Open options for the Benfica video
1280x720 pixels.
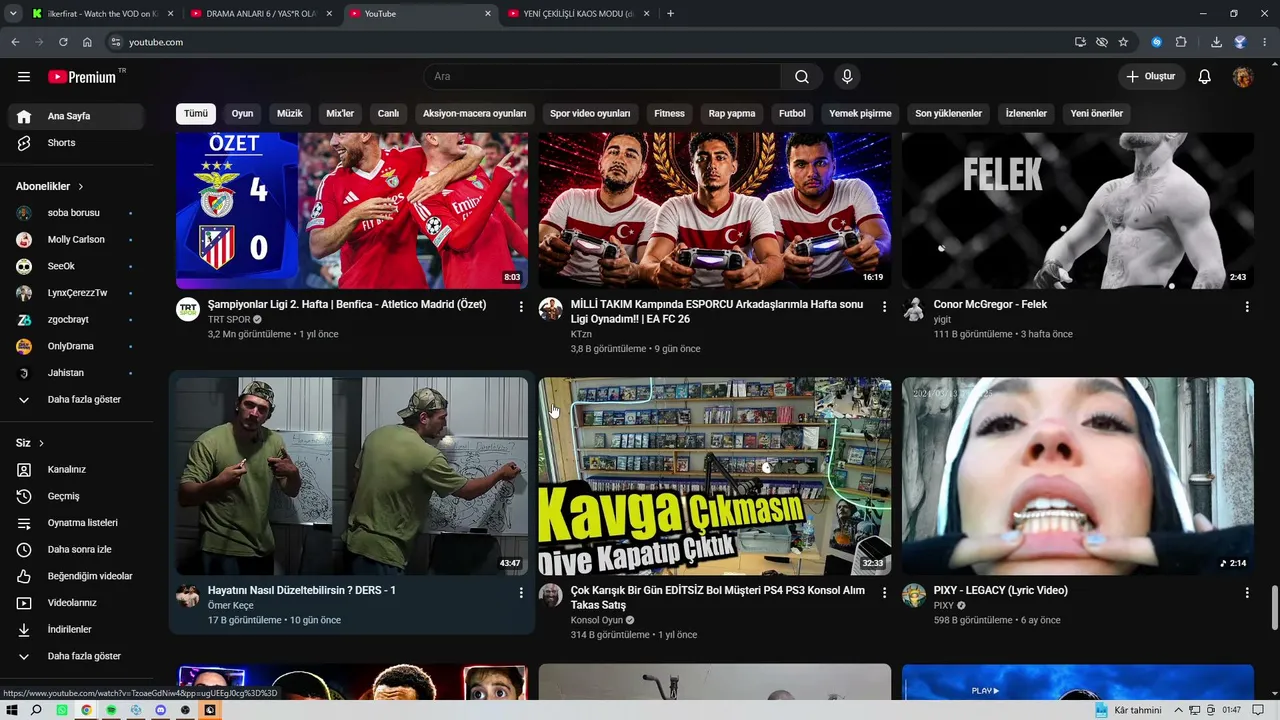(x=521, y=307)
